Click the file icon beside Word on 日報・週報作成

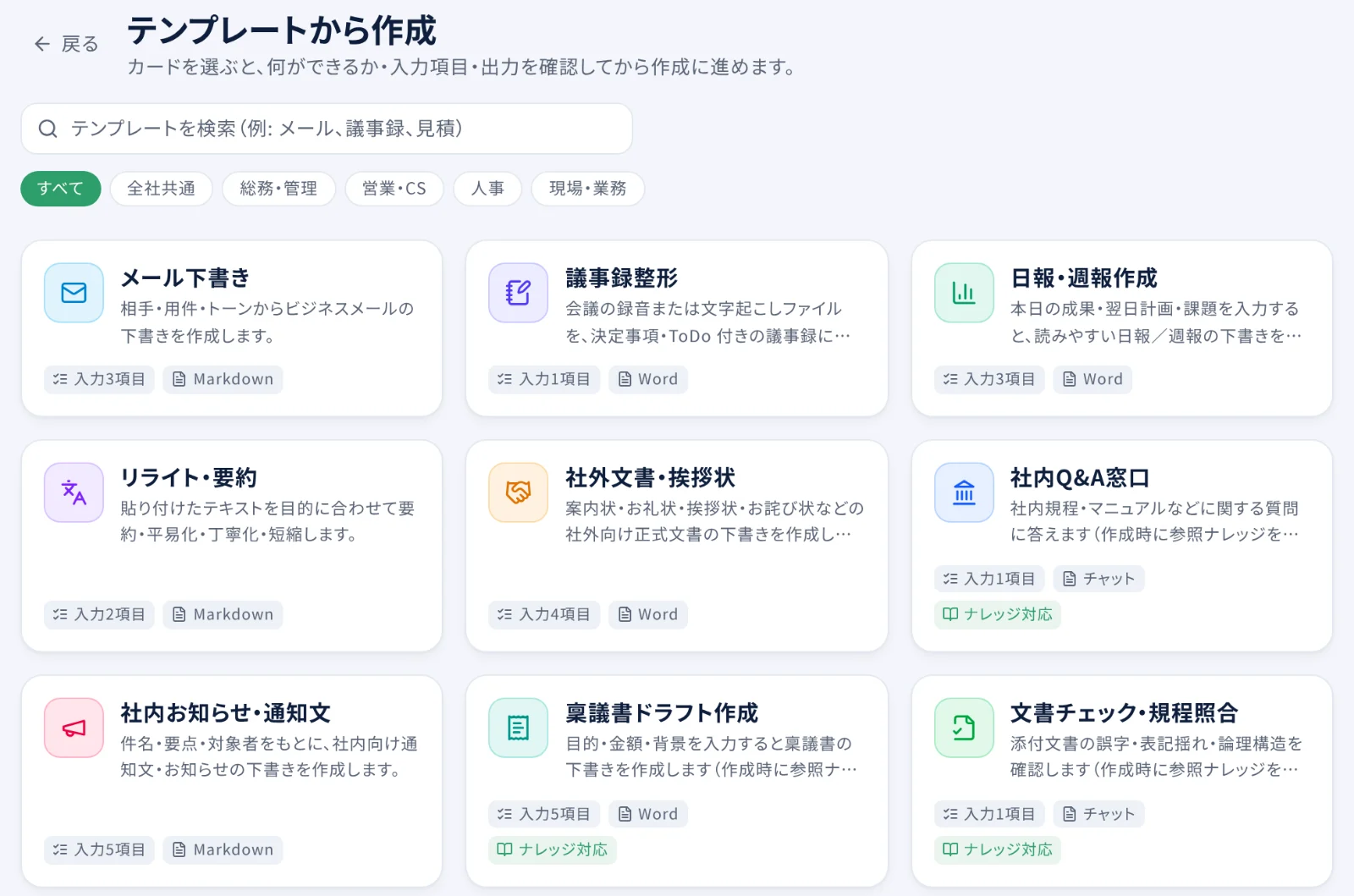pos(1070,379)
